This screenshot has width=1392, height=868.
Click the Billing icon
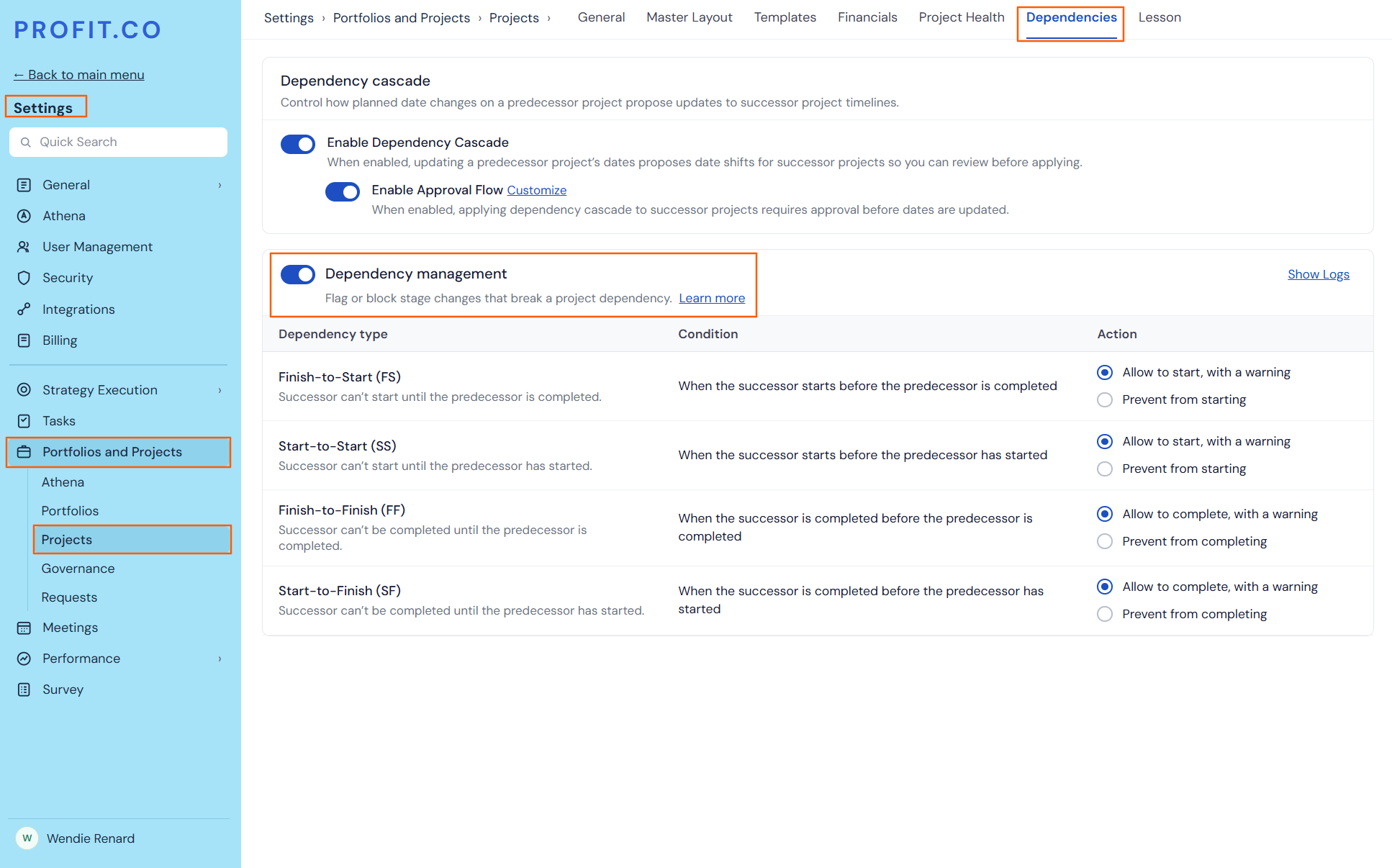pyautogui.click(x=24, y=340)
